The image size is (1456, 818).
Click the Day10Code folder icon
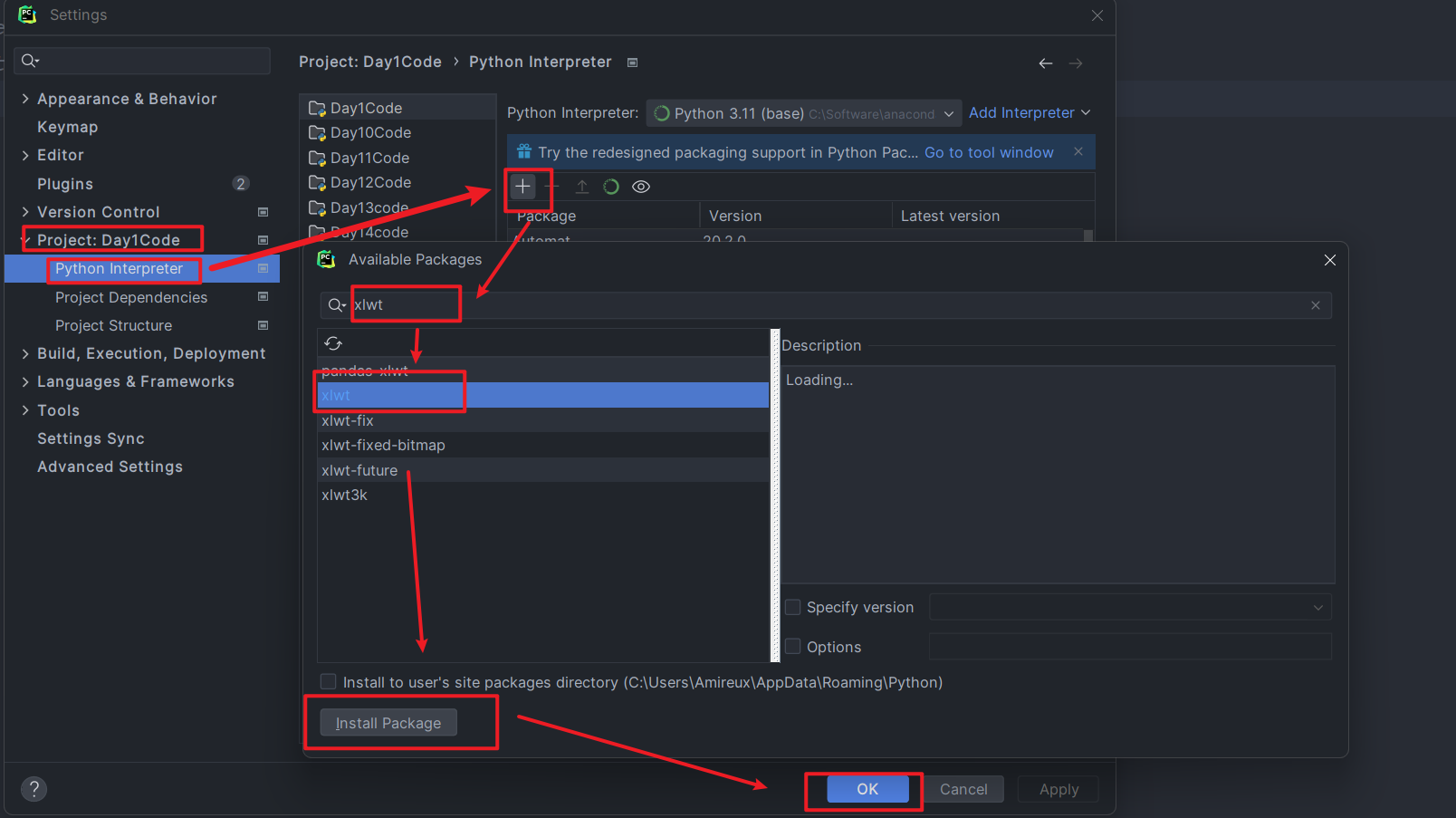[317, 133]
